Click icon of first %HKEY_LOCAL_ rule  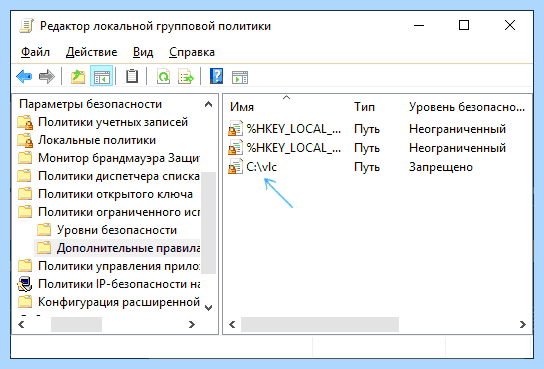coord(235,129)
